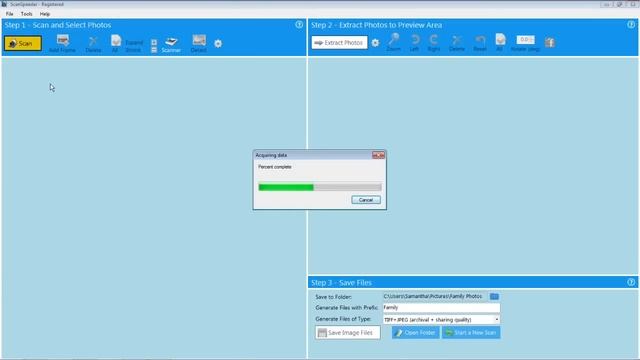
Task: Open Step 1 scan settings gear
Action: (218, 43)
